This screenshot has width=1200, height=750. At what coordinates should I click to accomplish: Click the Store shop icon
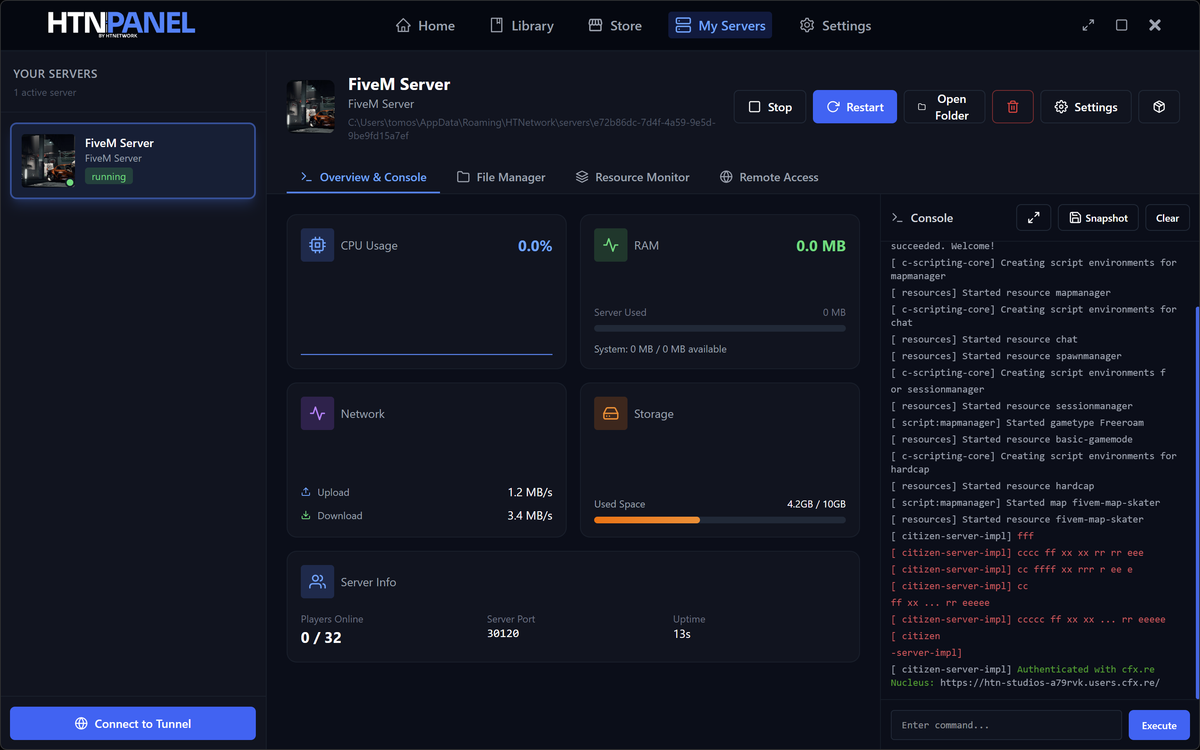tap(595, 26)
